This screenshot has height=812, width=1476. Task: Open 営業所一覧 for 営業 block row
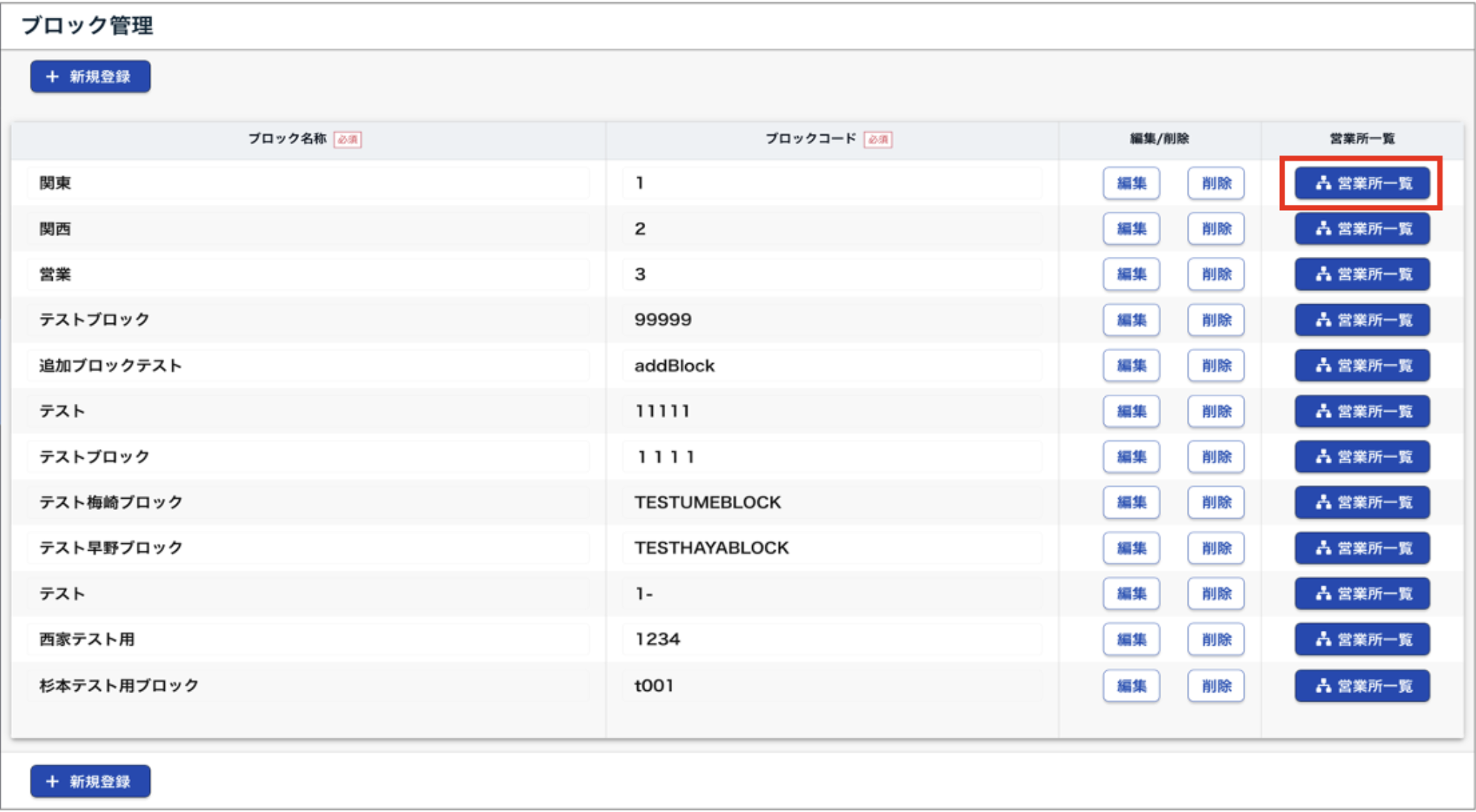click(x=1362, y=275)
